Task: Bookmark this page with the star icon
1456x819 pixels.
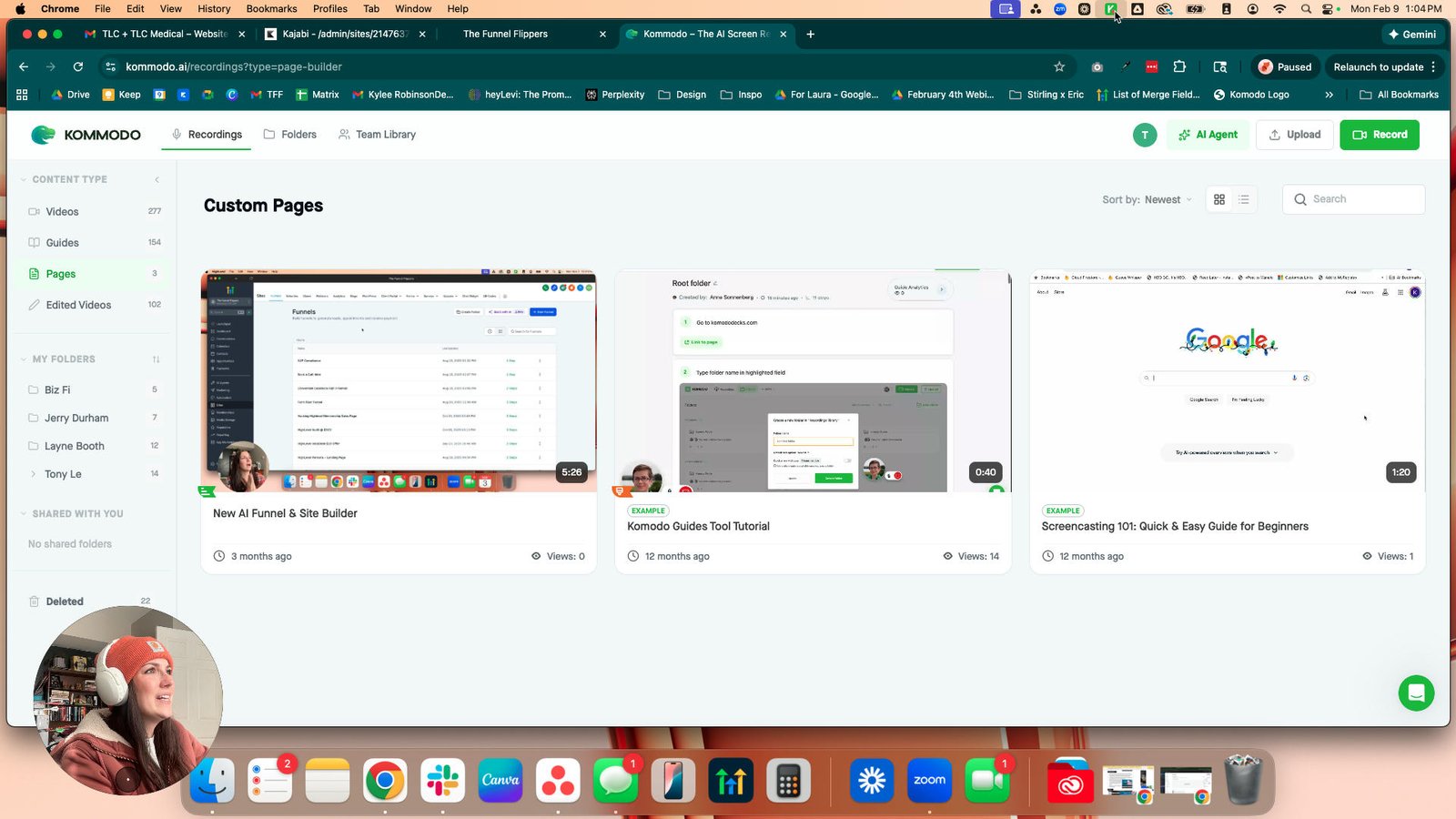Action: point(1059,66)
